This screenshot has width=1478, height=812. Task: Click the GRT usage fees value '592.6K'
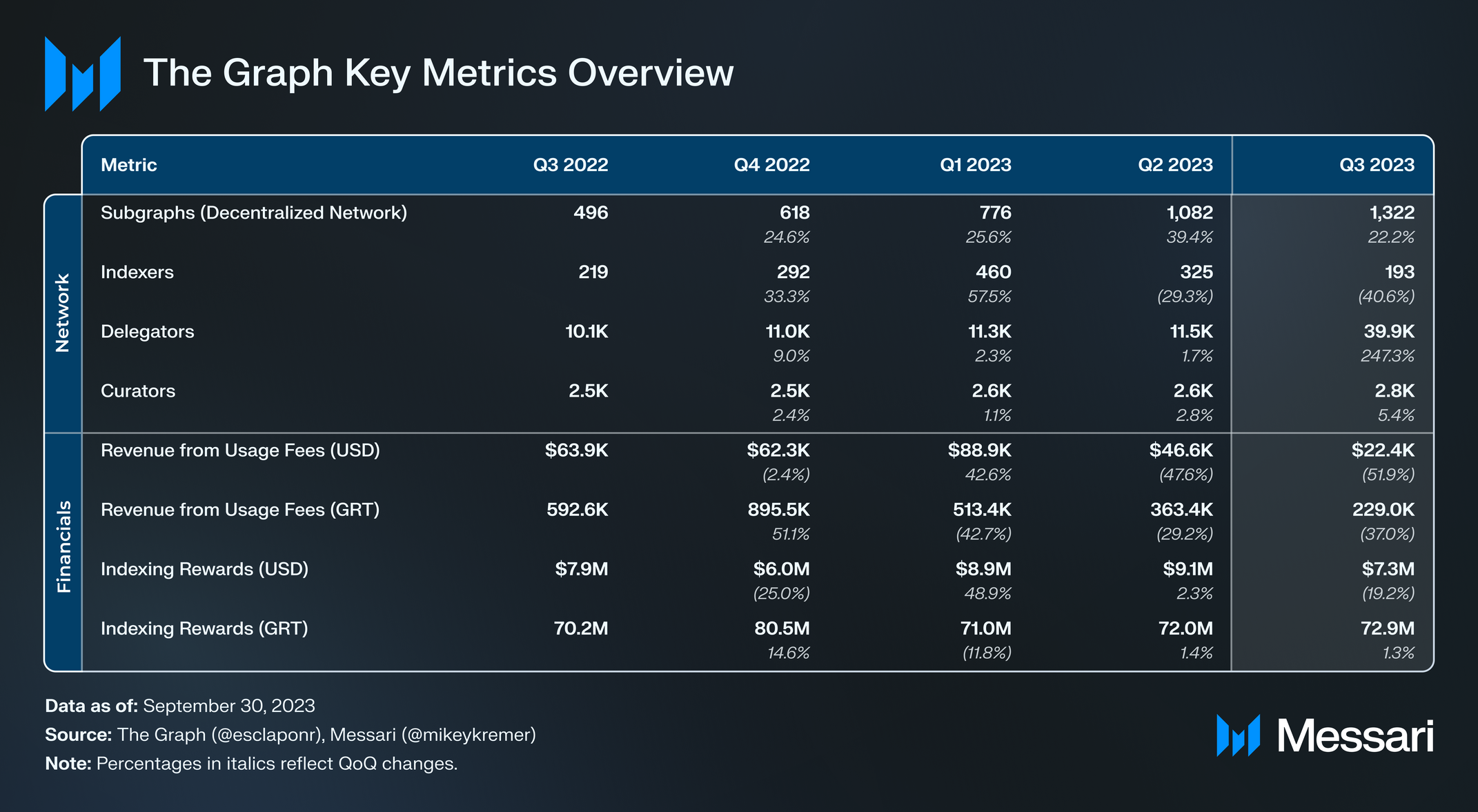(x=578, y=510)
